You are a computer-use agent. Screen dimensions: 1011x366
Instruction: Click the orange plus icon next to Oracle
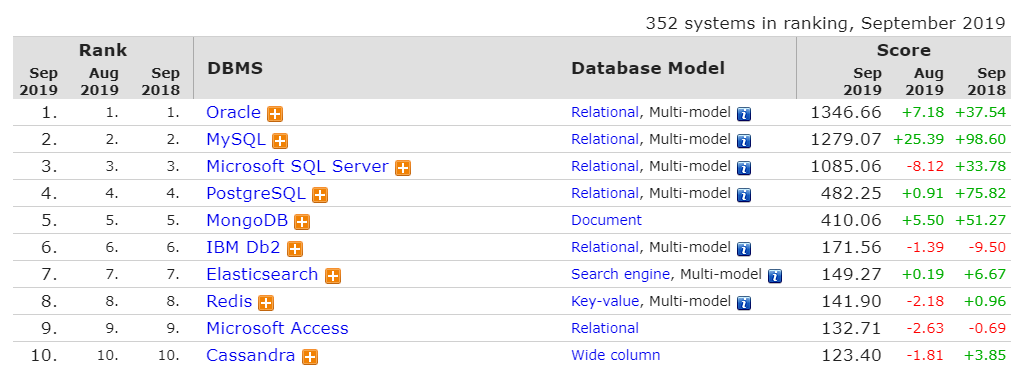coord(275,114)
